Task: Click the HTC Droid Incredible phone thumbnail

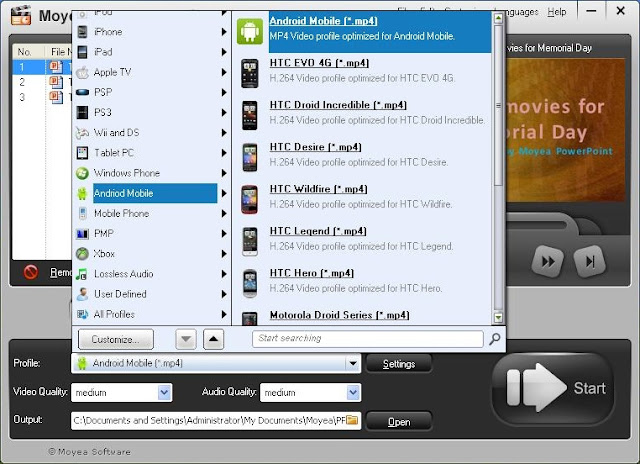Action: click(250, 115)
